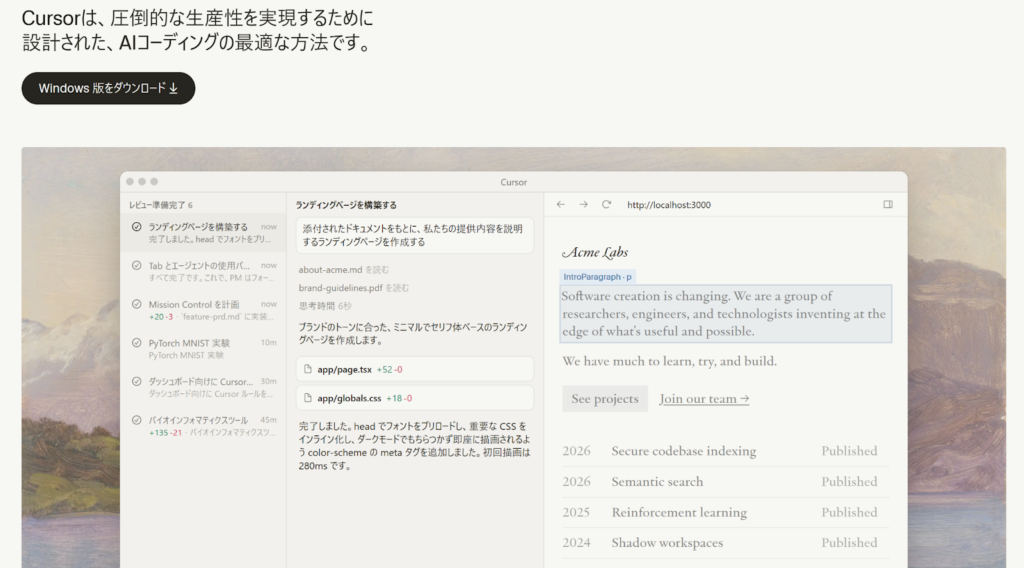
Task: Click the checkmark icon for PyTorch MNIST 実験
Action: coord(136,343)
